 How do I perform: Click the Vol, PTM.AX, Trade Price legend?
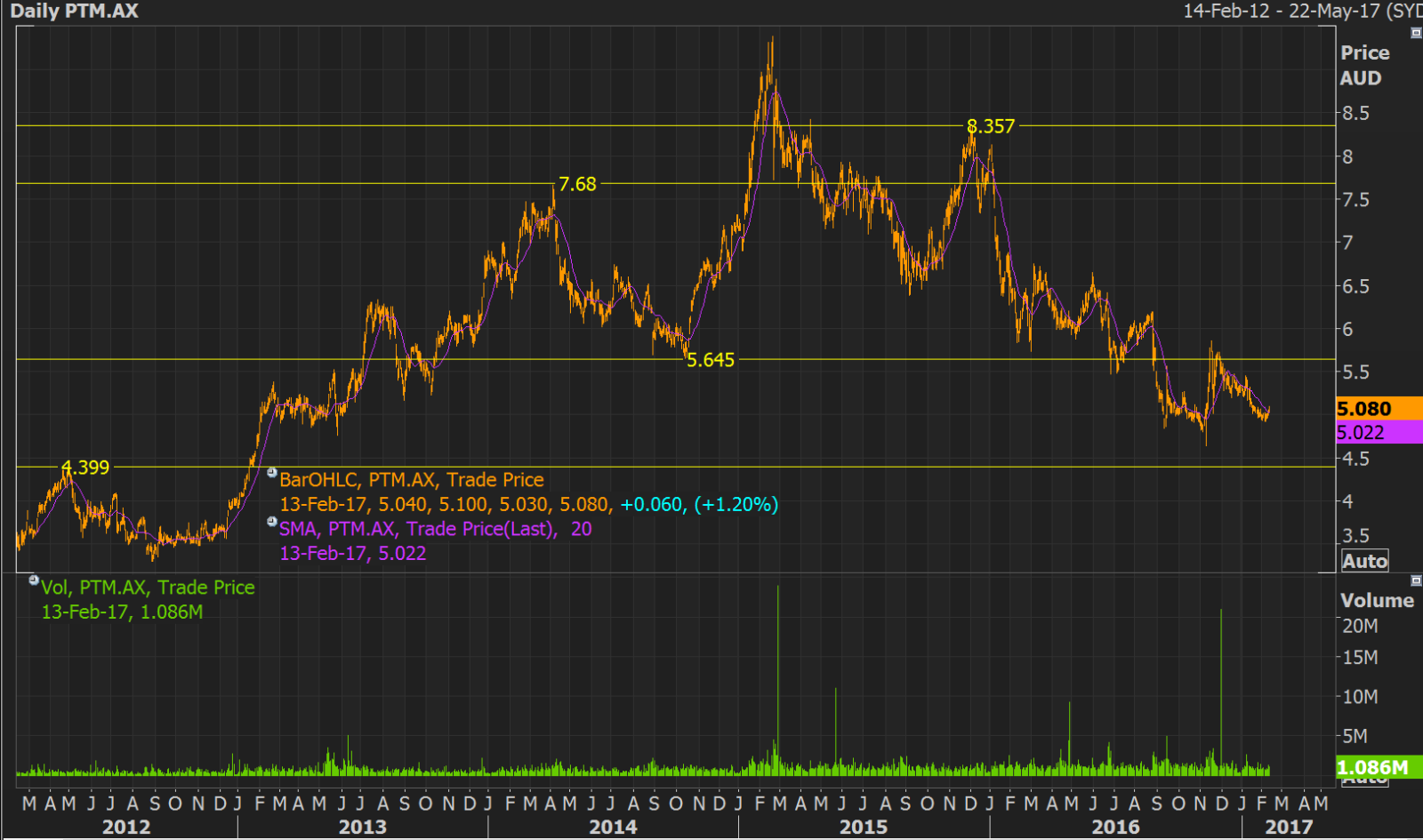(x=149, y=588)
